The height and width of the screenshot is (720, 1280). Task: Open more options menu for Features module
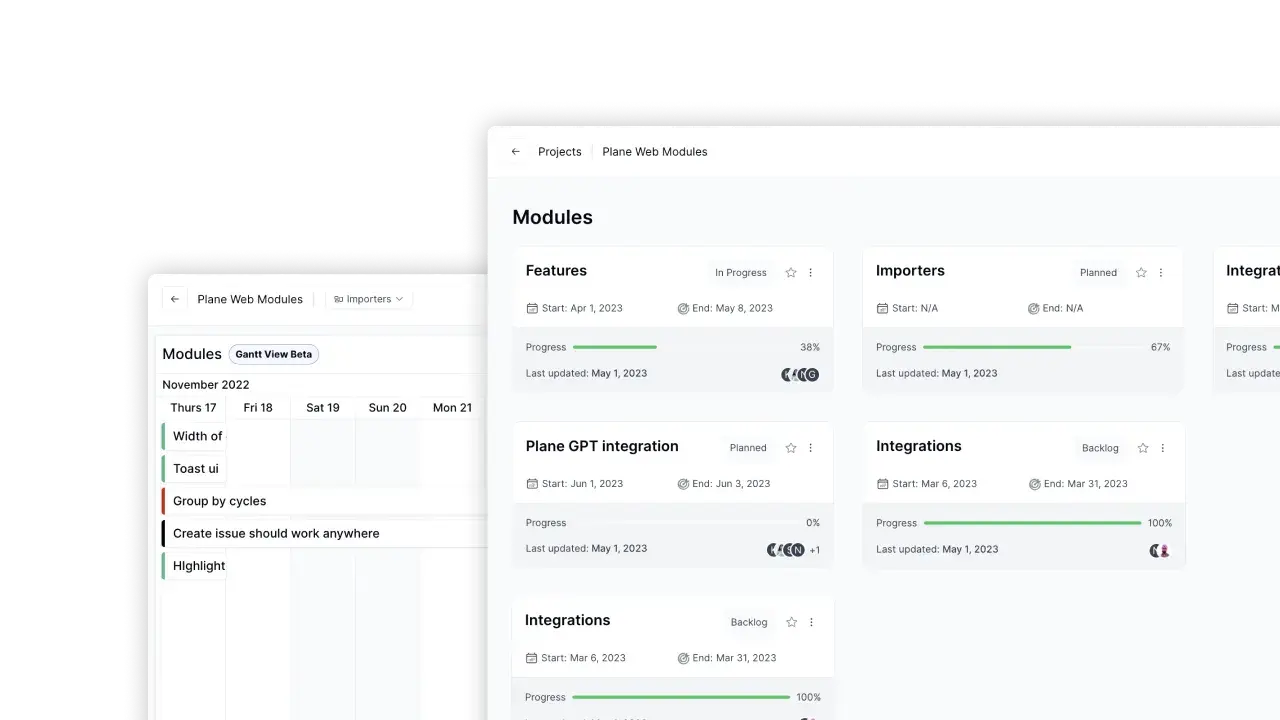click(811, 273)
